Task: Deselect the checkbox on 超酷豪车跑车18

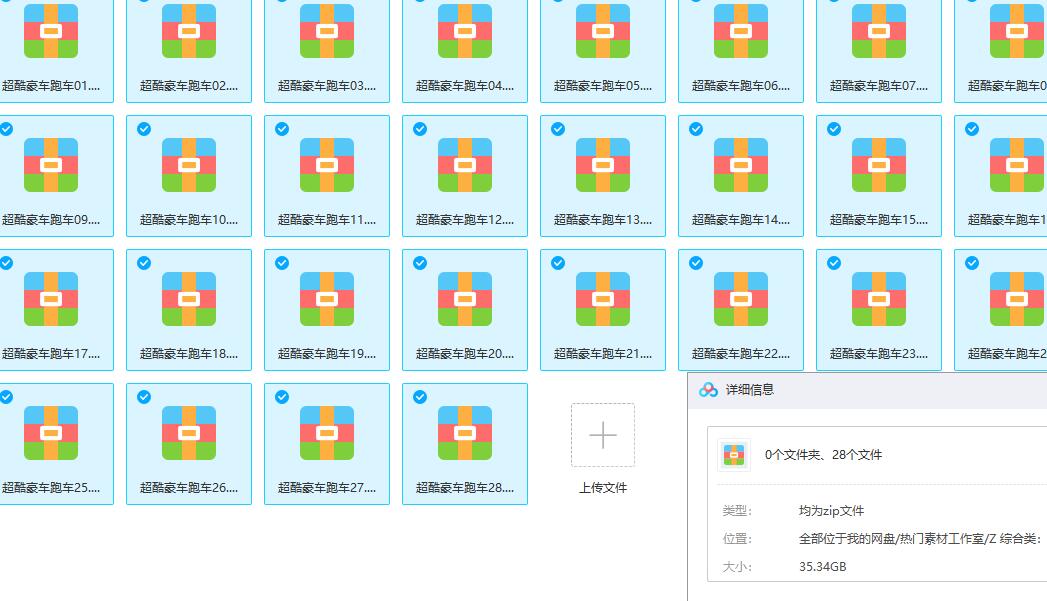Action: 144,263
